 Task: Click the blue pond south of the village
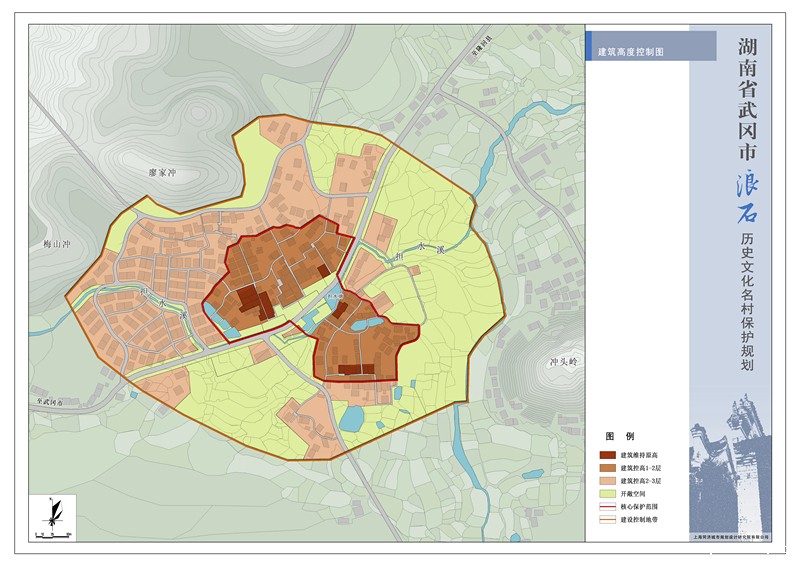(352, 418)
